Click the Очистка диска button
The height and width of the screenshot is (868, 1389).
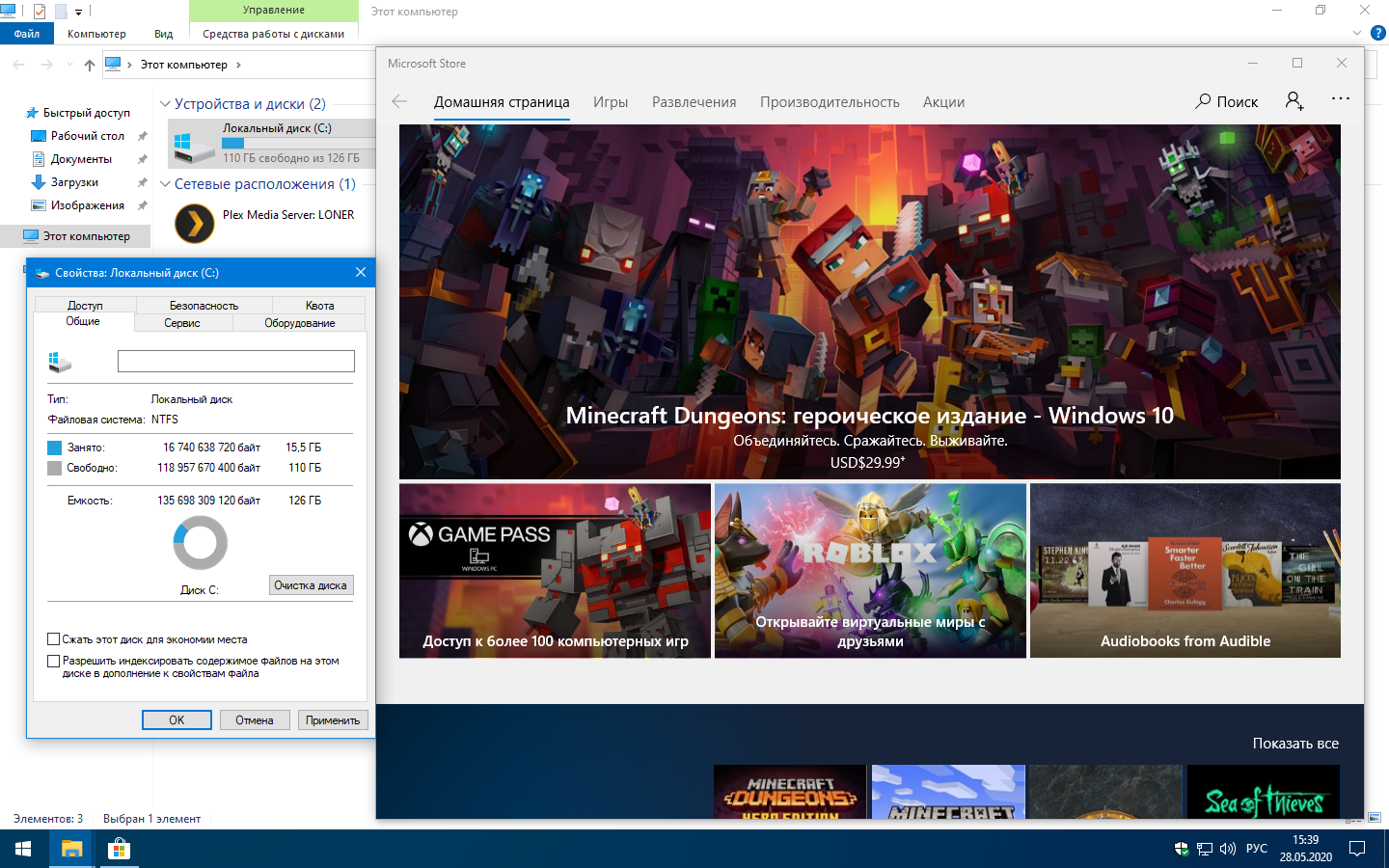311,585
